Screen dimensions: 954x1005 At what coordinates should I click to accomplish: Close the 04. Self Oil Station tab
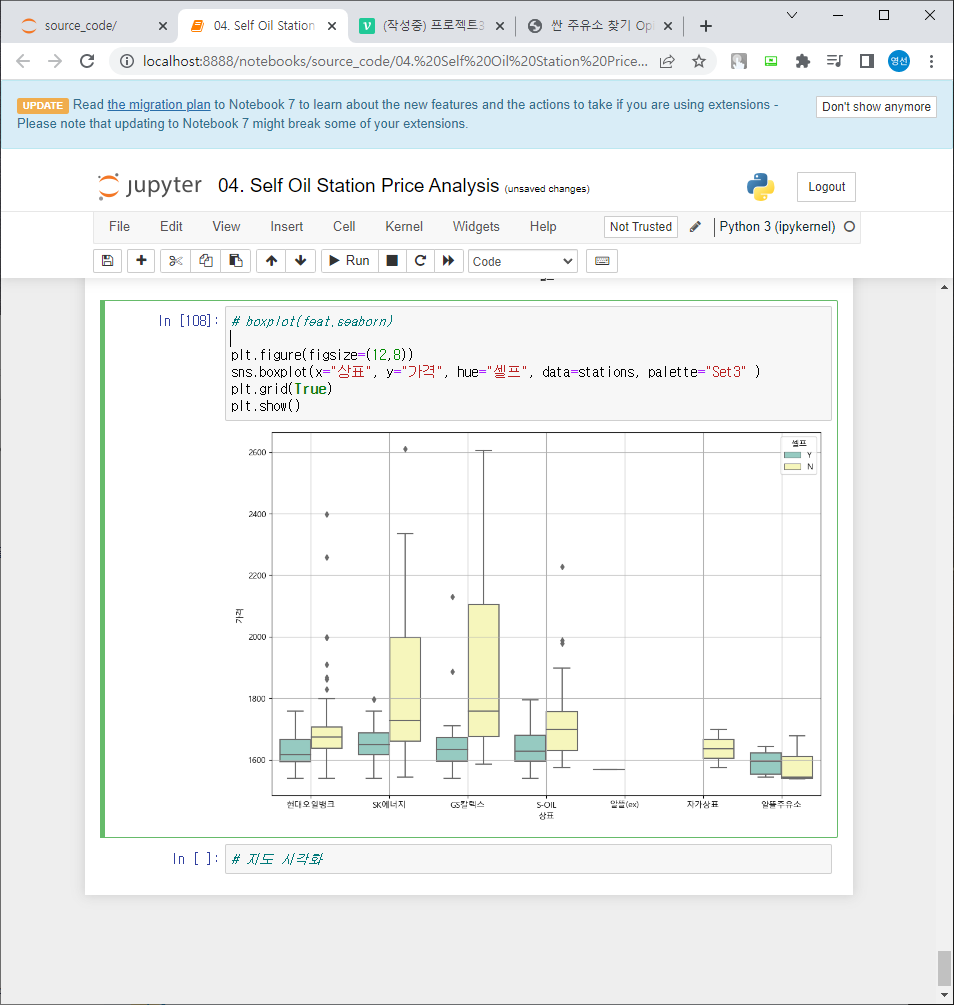(332, 26)
